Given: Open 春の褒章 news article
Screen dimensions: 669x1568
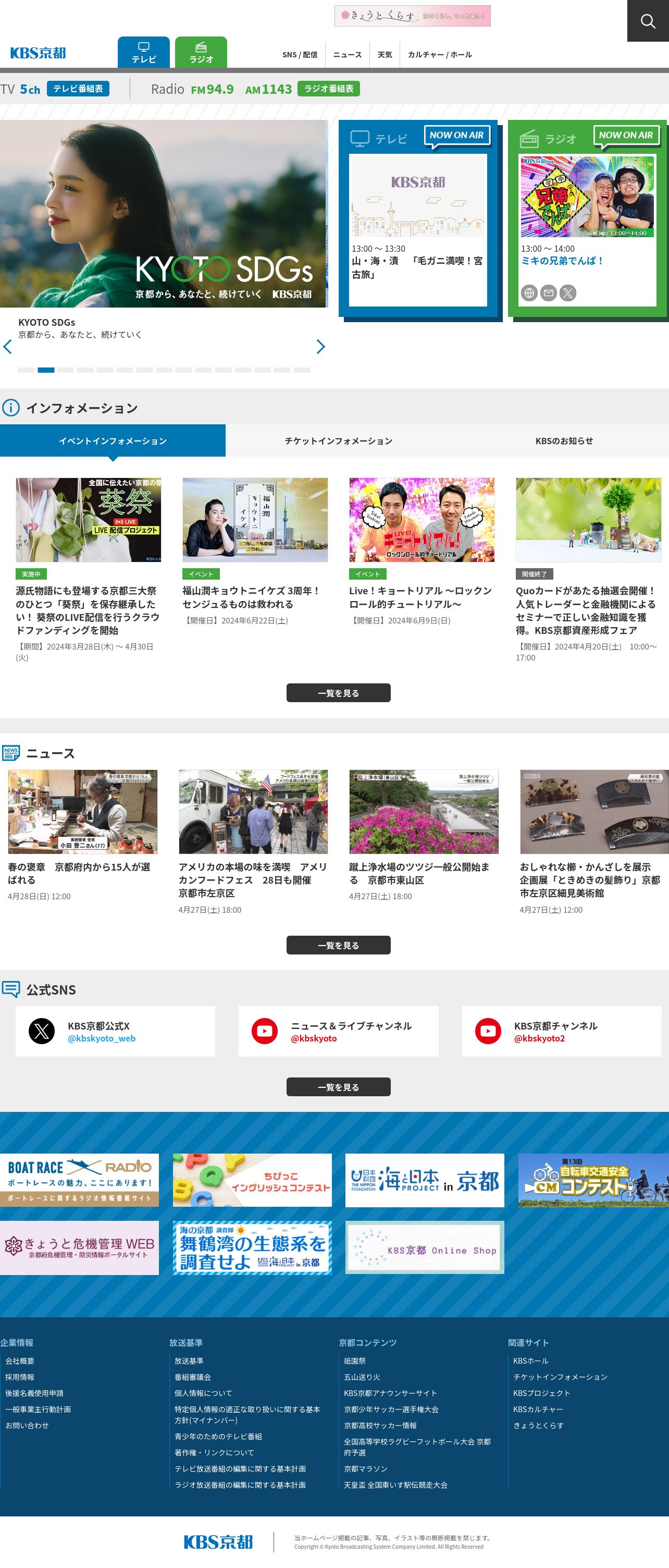Looking at the screenshot, I should pyautogui.click(x=79, y=874).
